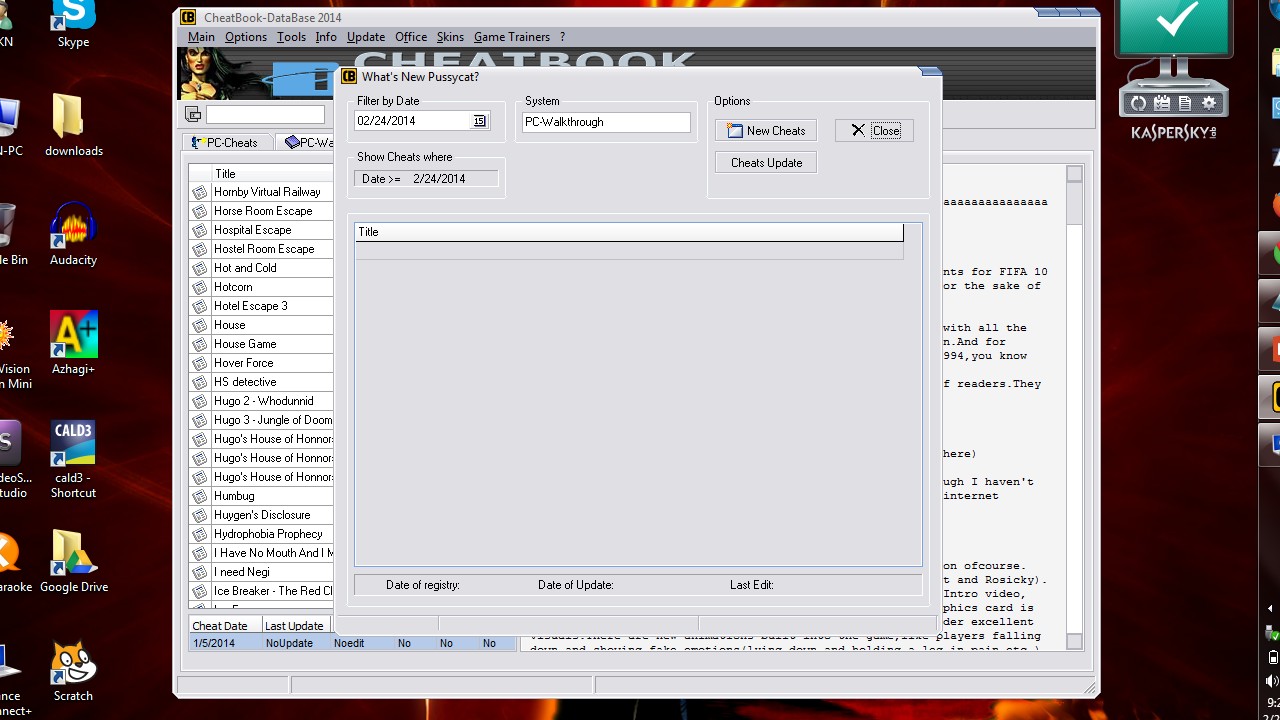Viewport: 1280px width, 720px height.
Task: Click the Cheats Update button
Action: (x=766, y=163)
